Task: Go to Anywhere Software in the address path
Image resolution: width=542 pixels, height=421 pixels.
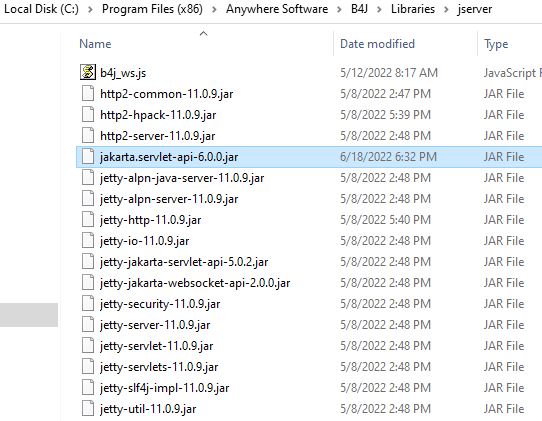Action: coord(277,9)
